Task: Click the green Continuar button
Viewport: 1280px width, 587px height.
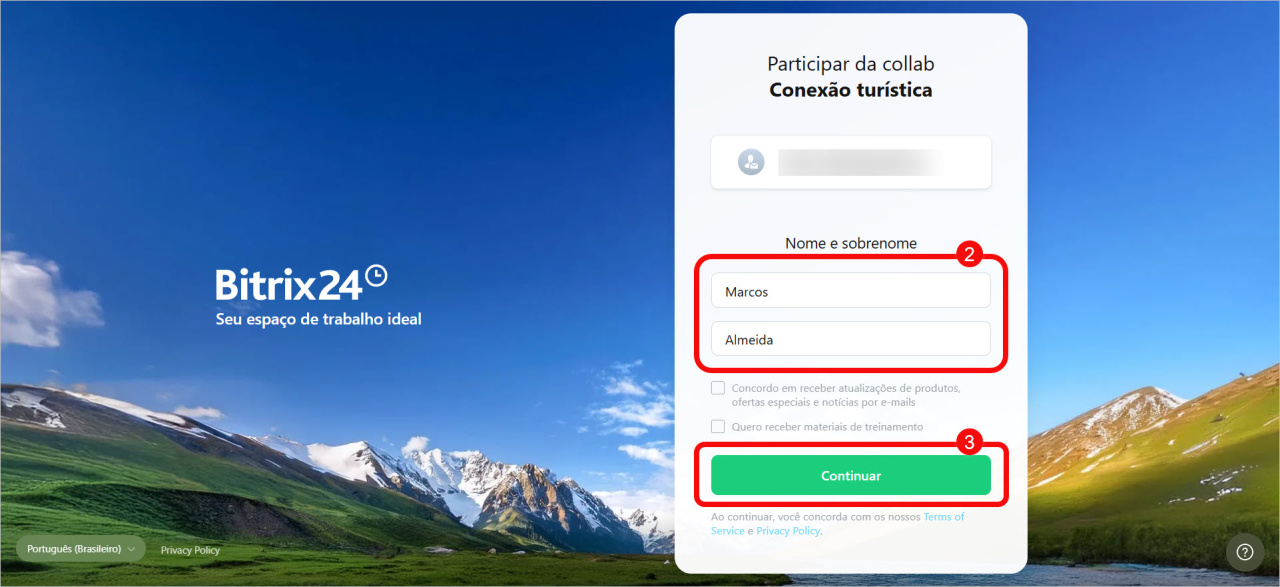Action: (851, 476)
